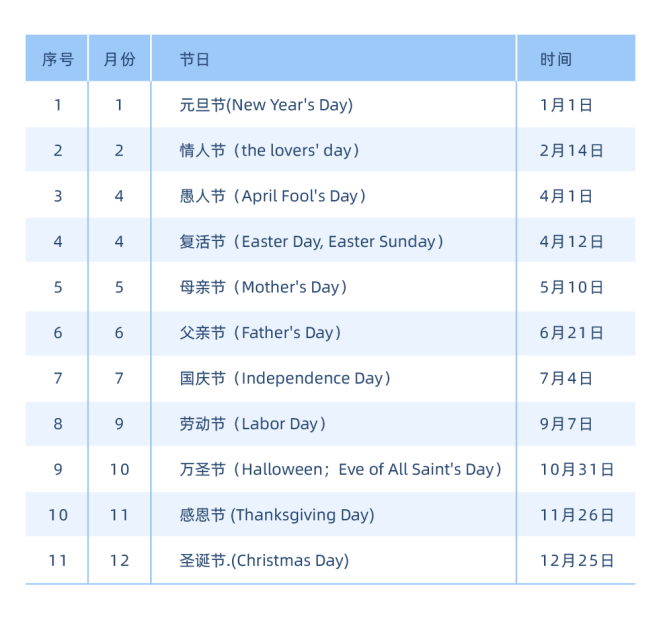Select the 父亲节 (Father's Day) cell
Screen dimensions: 661x621
pyautogui.click(x=260, y=333)
